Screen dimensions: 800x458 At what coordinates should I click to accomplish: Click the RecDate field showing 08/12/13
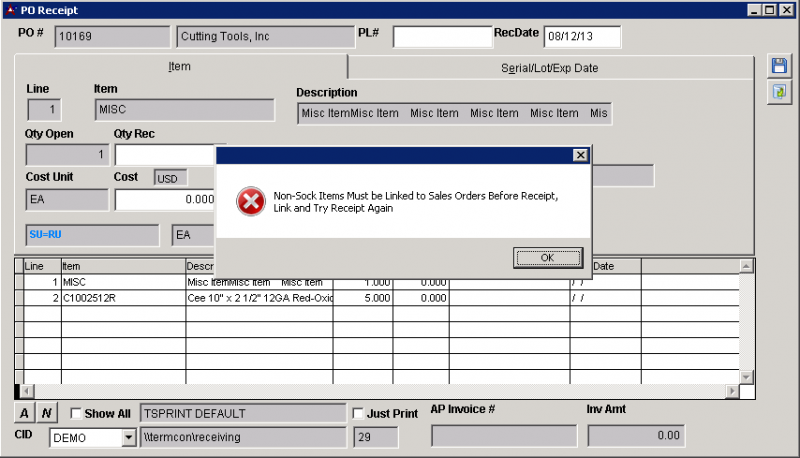click(x=582, y=37)
